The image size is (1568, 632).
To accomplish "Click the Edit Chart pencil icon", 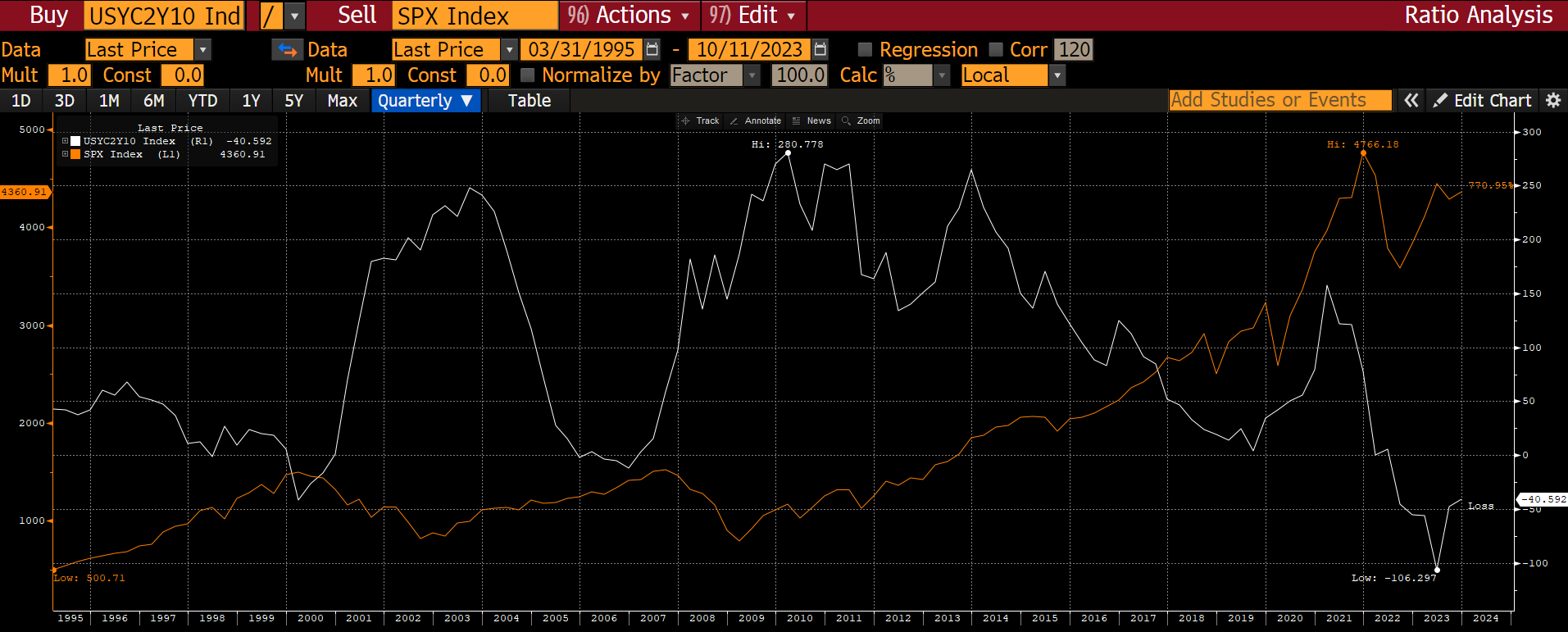I will point(1440,101).
